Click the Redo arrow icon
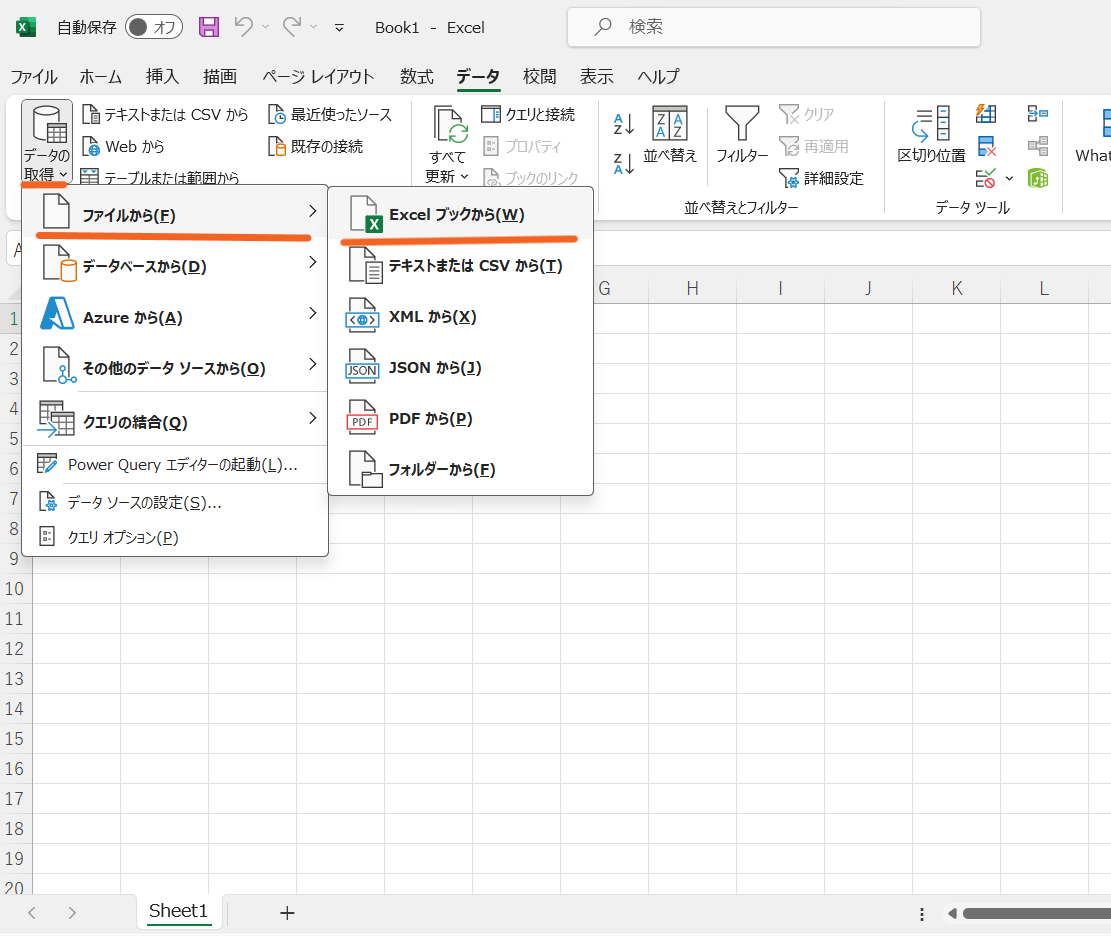The height and width of the screenshot is (936, 1111). [291, 27]
